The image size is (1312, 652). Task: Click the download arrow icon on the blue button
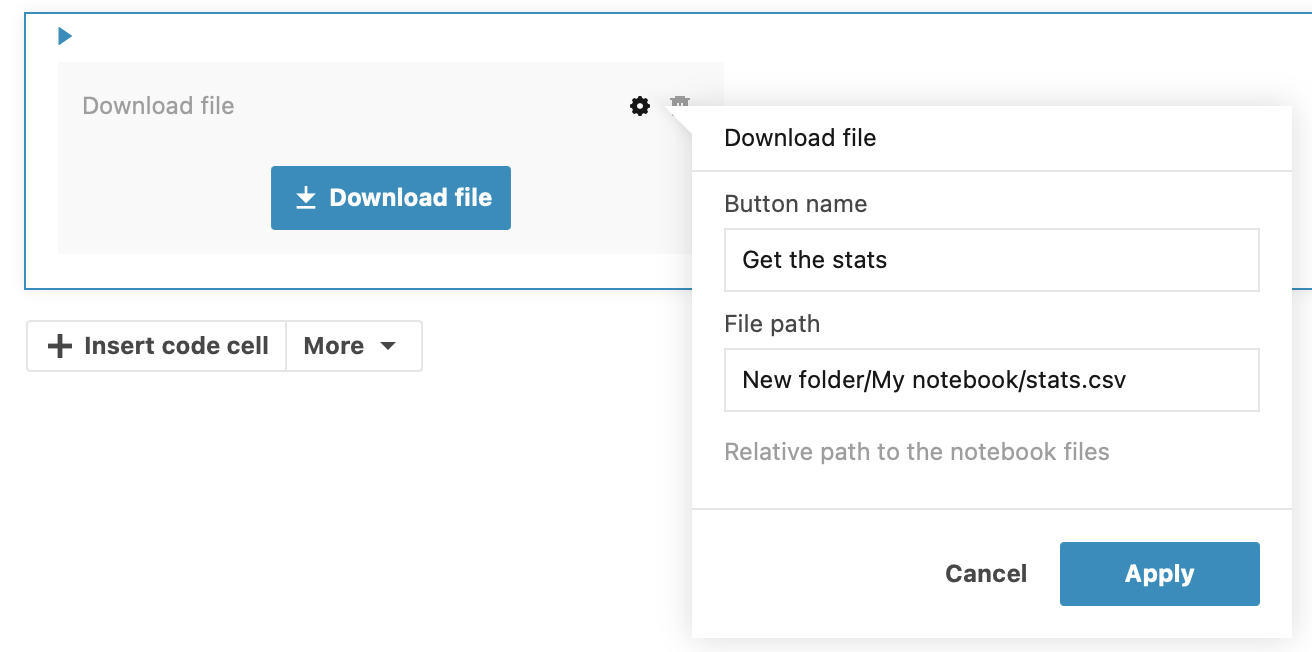pyautogui.click(x=305, y=197)
